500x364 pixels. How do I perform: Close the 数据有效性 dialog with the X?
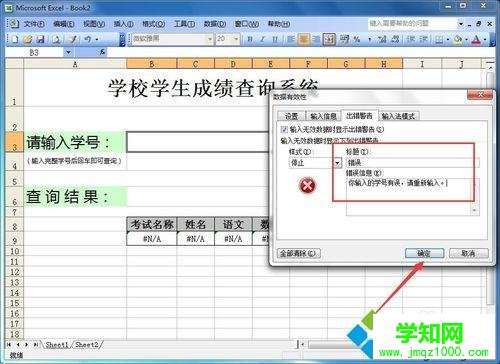click(480, 95)
